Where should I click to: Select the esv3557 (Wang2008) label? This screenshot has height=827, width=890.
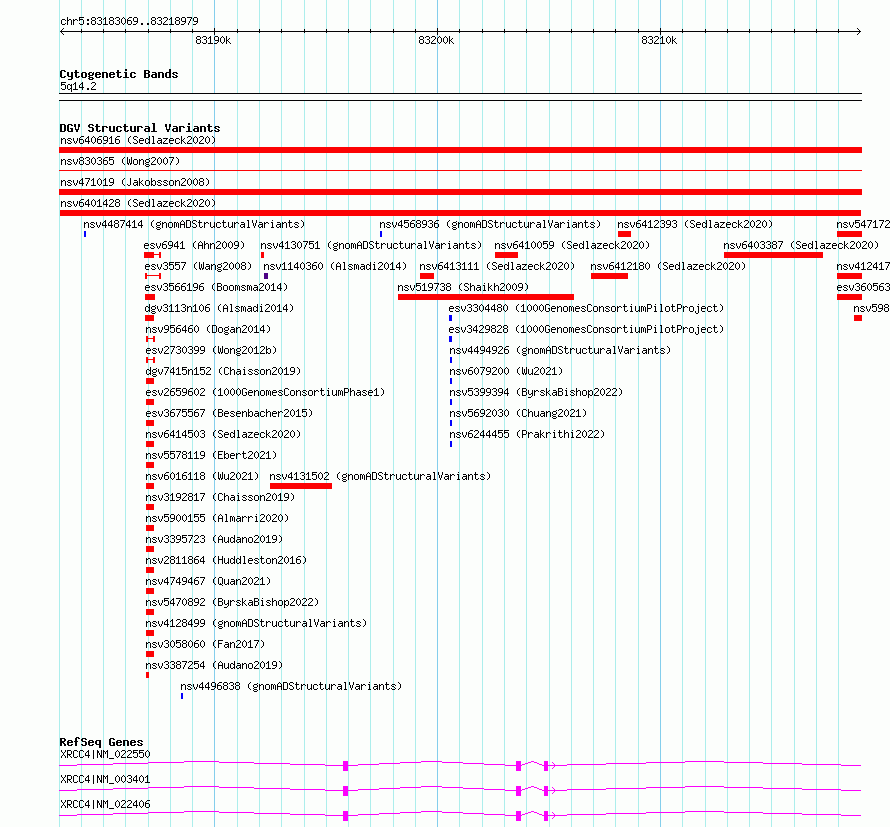pyautogui.click(x=198, y=266)
